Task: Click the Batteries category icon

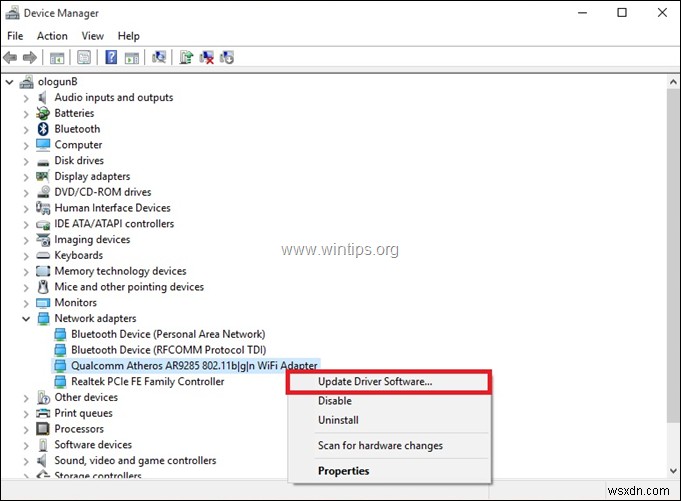Action: click(43, 113)
